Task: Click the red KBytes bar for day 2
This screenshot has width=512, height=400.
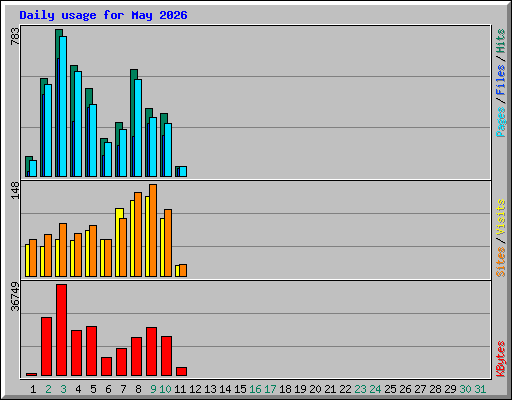Action: (x=46, y=347)
